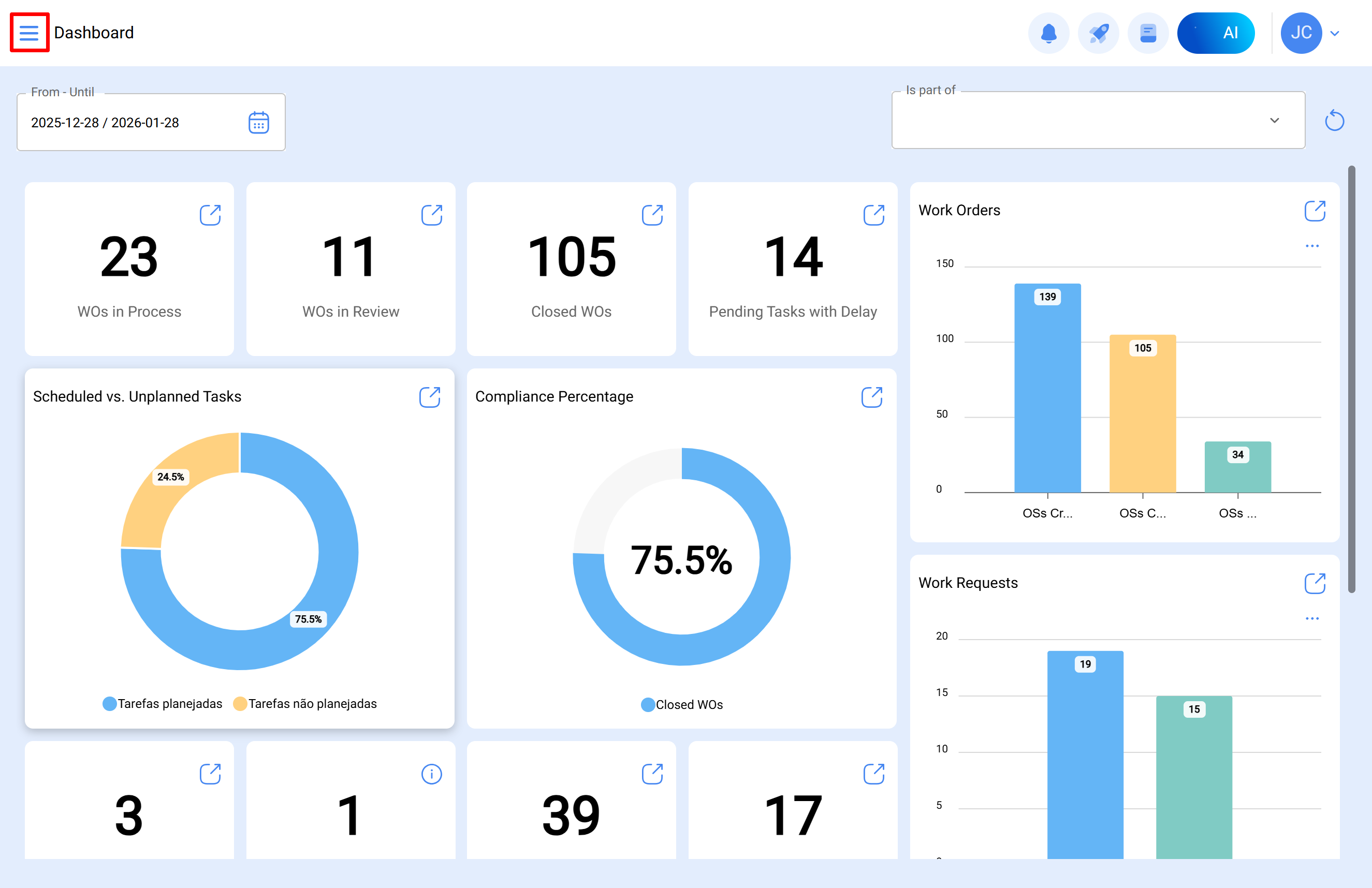Viewport: 1372px width, 888px height.
Task: Open the hamburger navigation menu
Action: coord(29,33)
